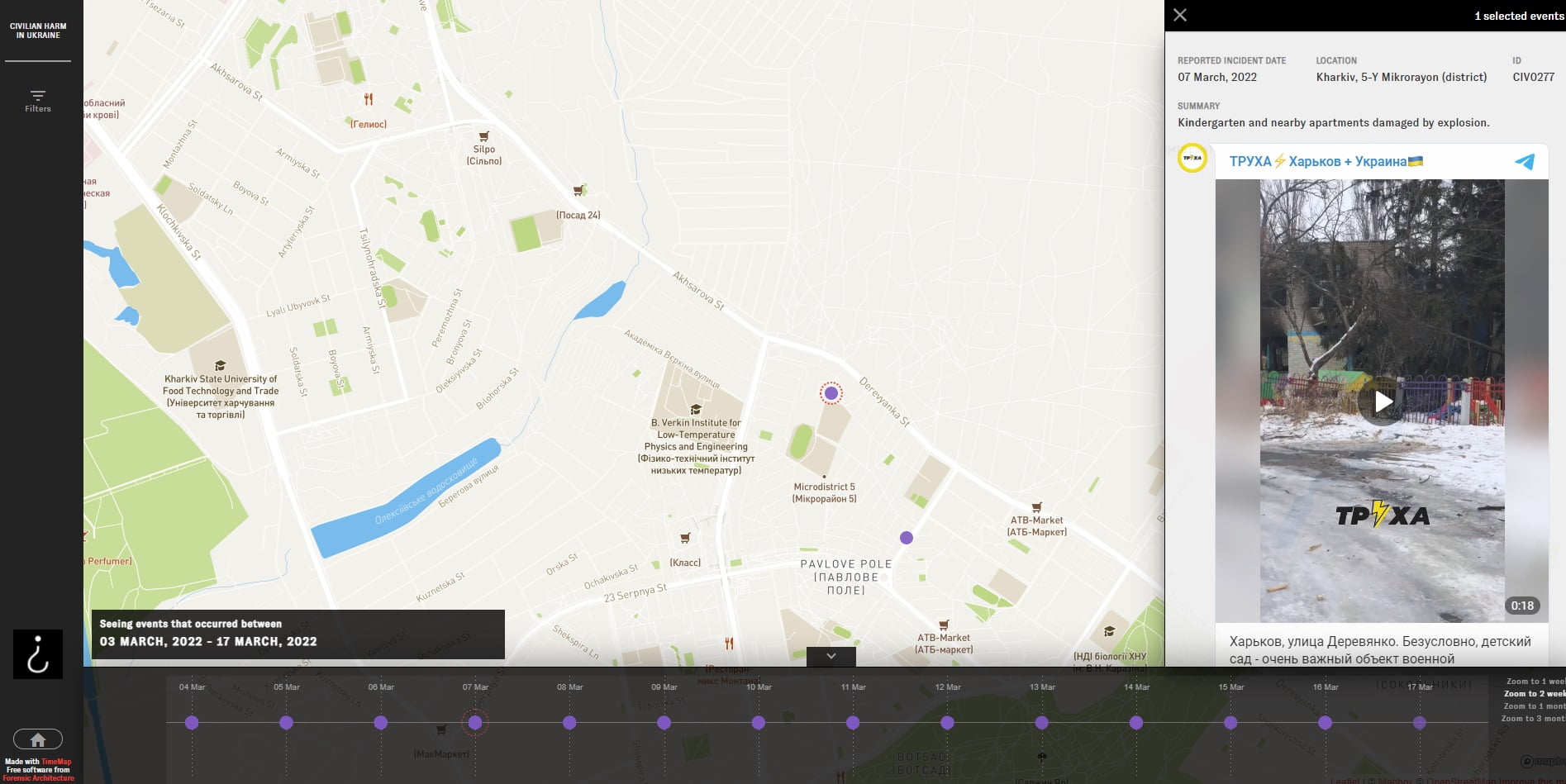Zoom timeline to 3 months
The width and height of the screenshot is (1566, 784).
[1534, 719]
